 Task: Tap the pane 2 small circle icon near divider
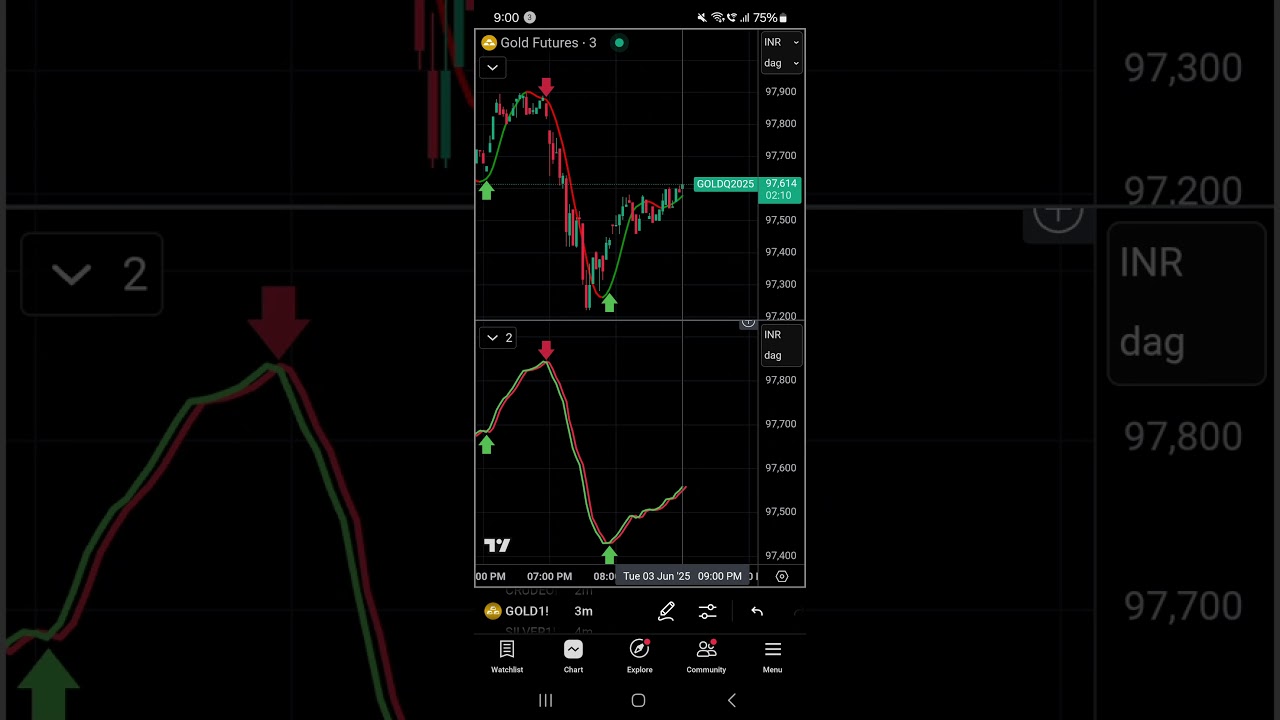coord(748,322)
